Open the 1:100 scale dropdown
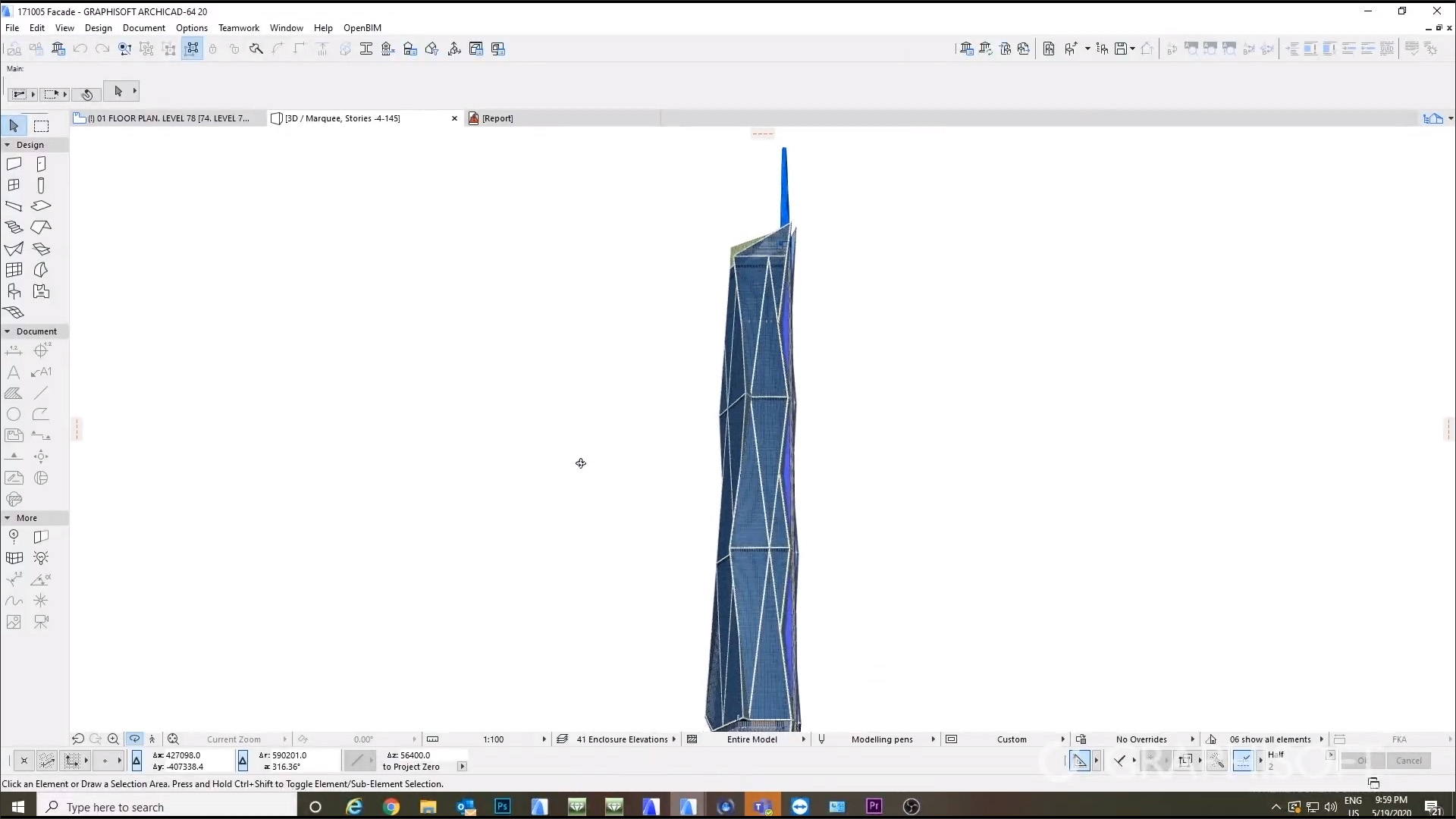Viewport: 1456px width, 819px height. pos(544,739)
